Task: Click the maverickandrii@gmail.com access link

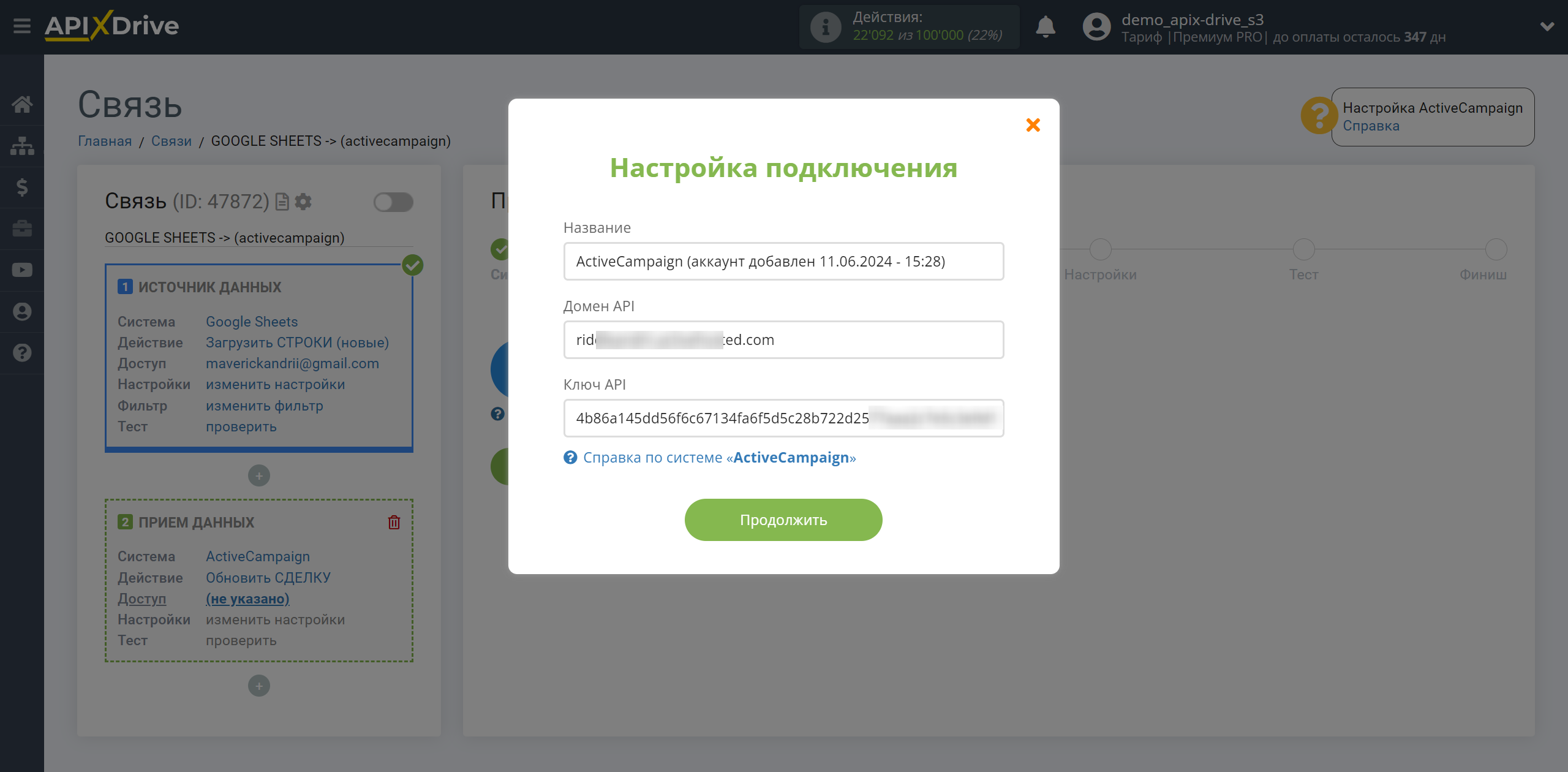Action: (x=292, y=363)
